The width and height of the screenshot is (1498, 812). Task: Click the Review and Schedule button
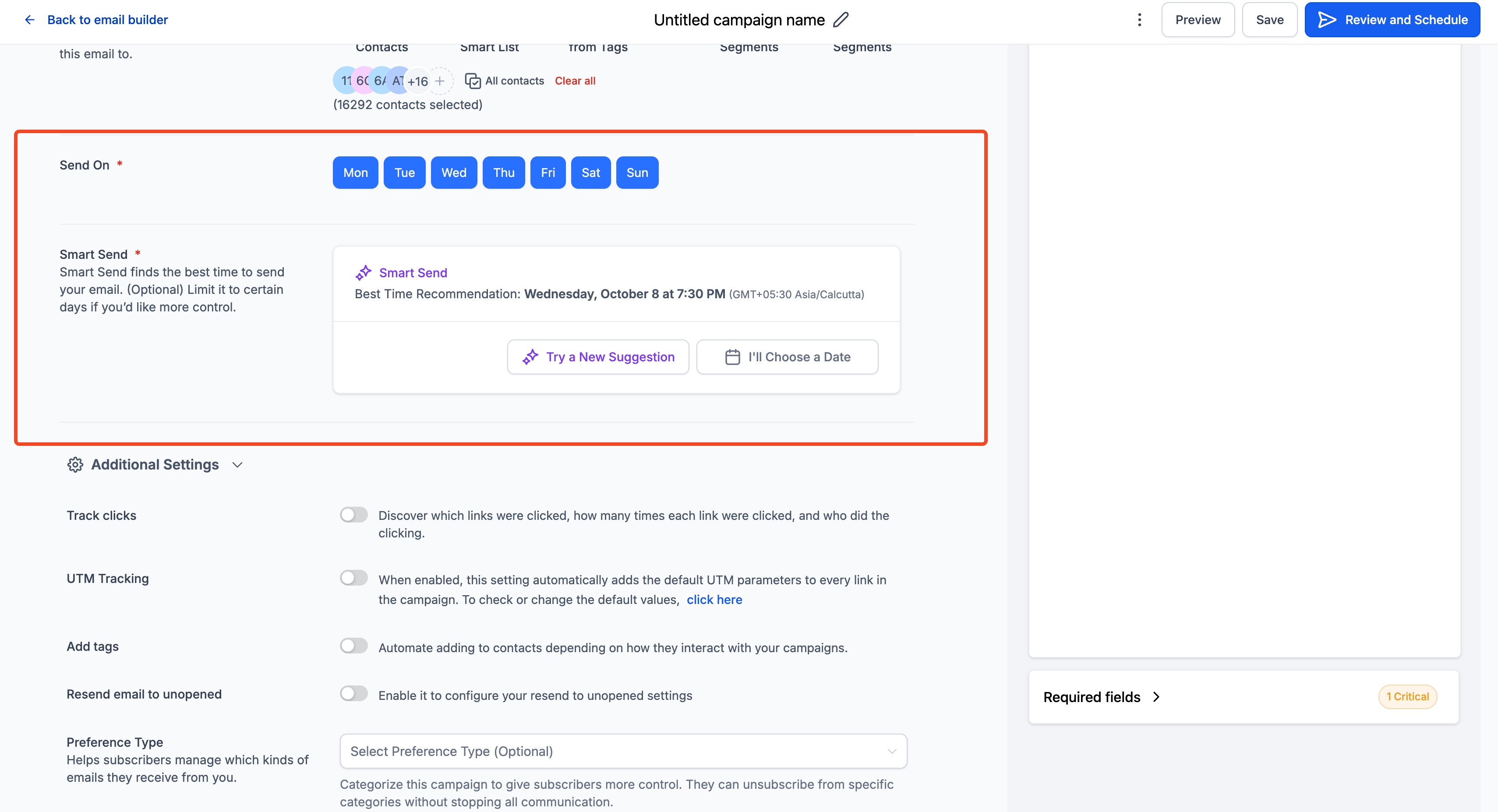[1392, 20]
